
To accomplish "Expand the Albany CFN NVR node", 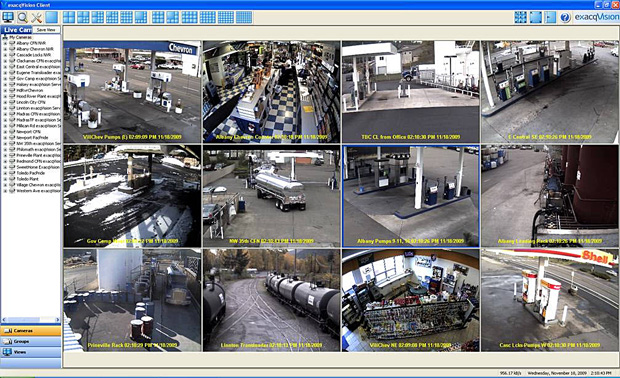I will pos(5,43).
